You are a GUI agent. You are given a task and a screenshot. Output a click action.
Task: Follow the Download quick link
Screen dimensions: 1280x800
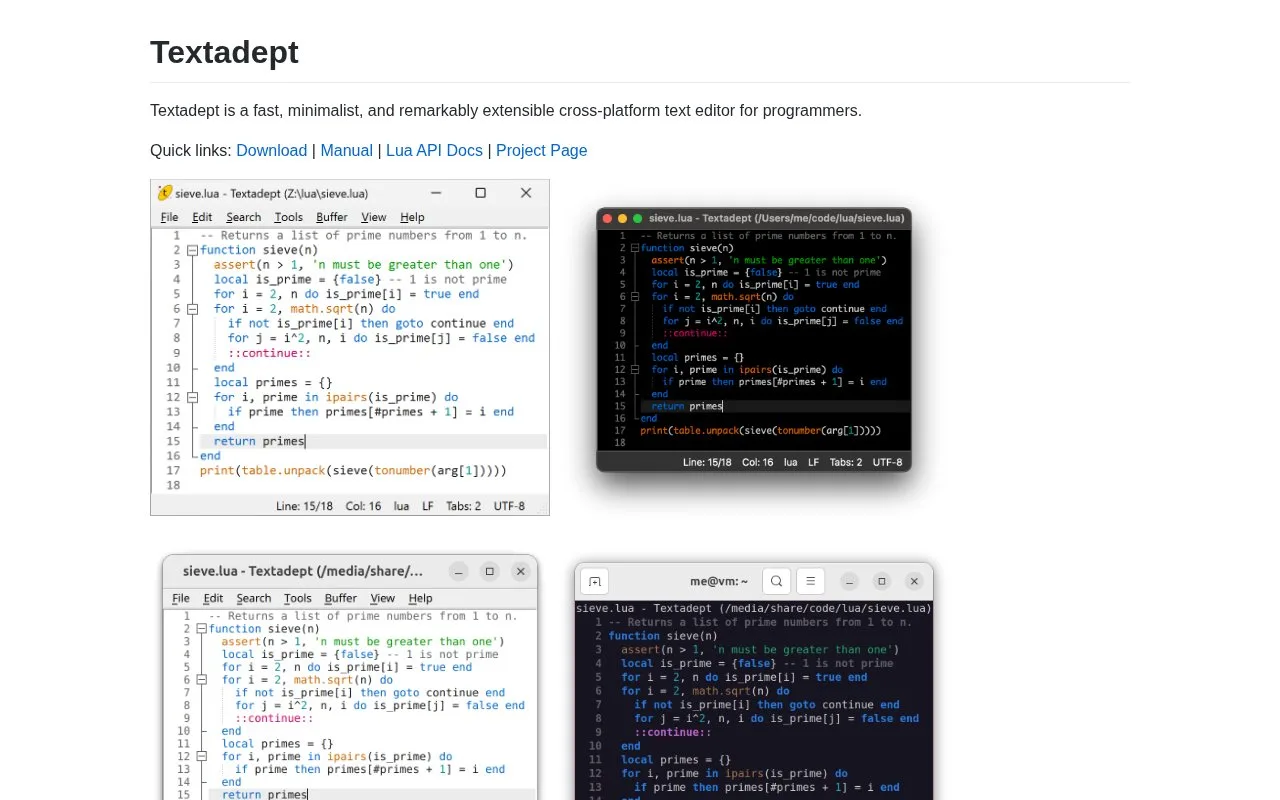click(x=271, y=150)
